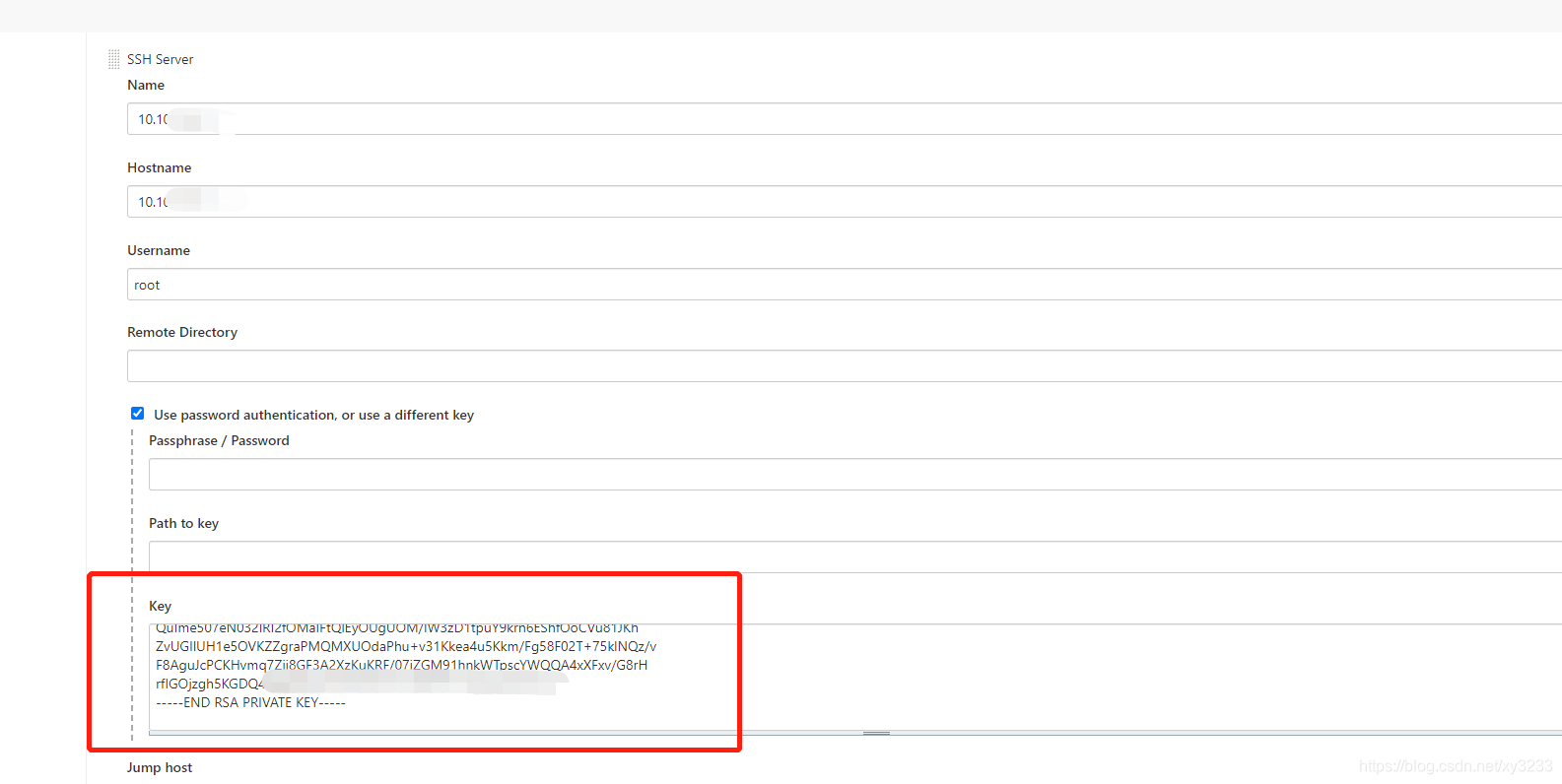Screen dimensions: 1562x784
Task: Click key line starting with ZvUGIIUH1e5
Action: (406, 646)
